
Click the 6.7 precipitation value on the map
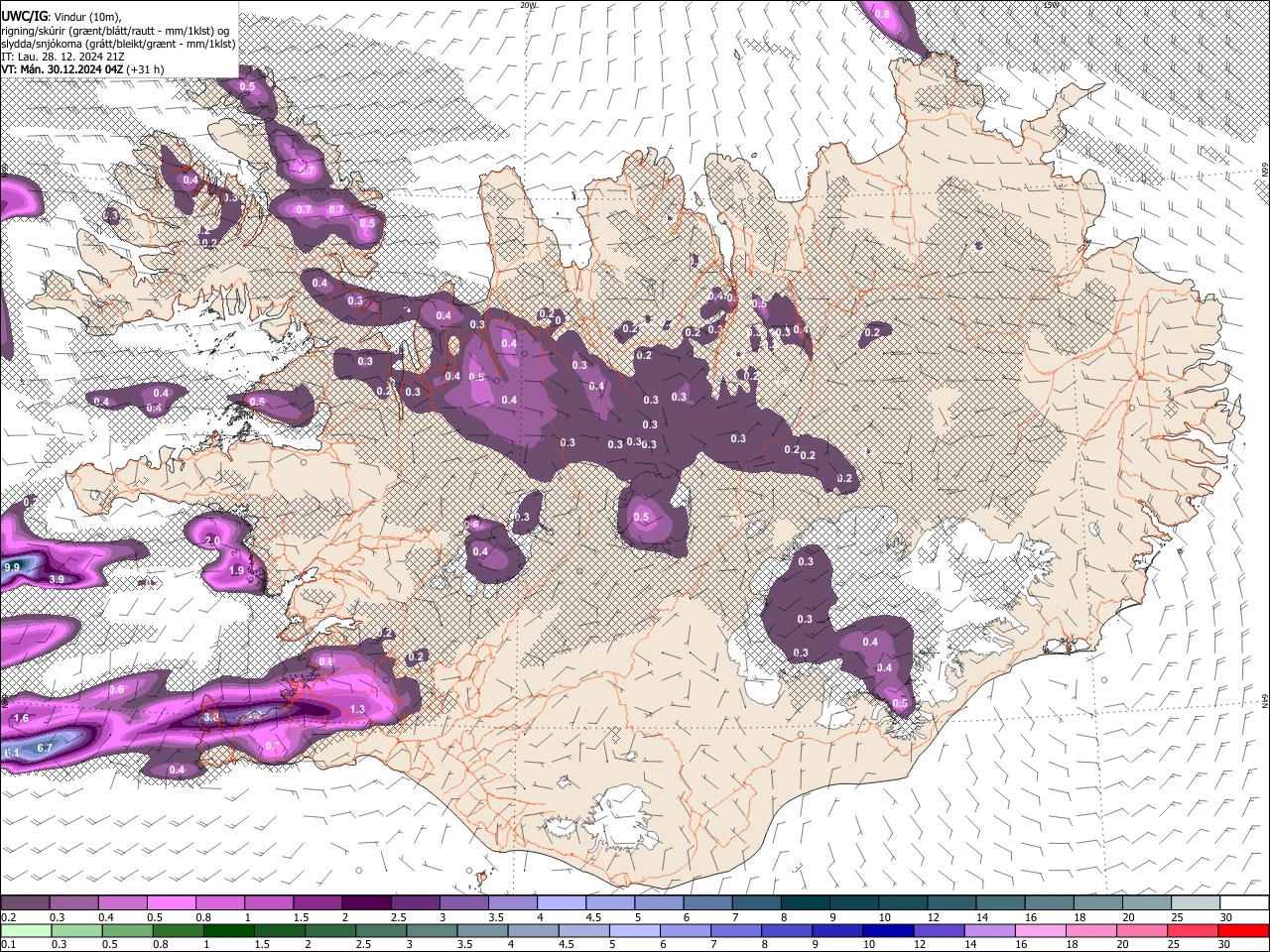pos(45,748)
